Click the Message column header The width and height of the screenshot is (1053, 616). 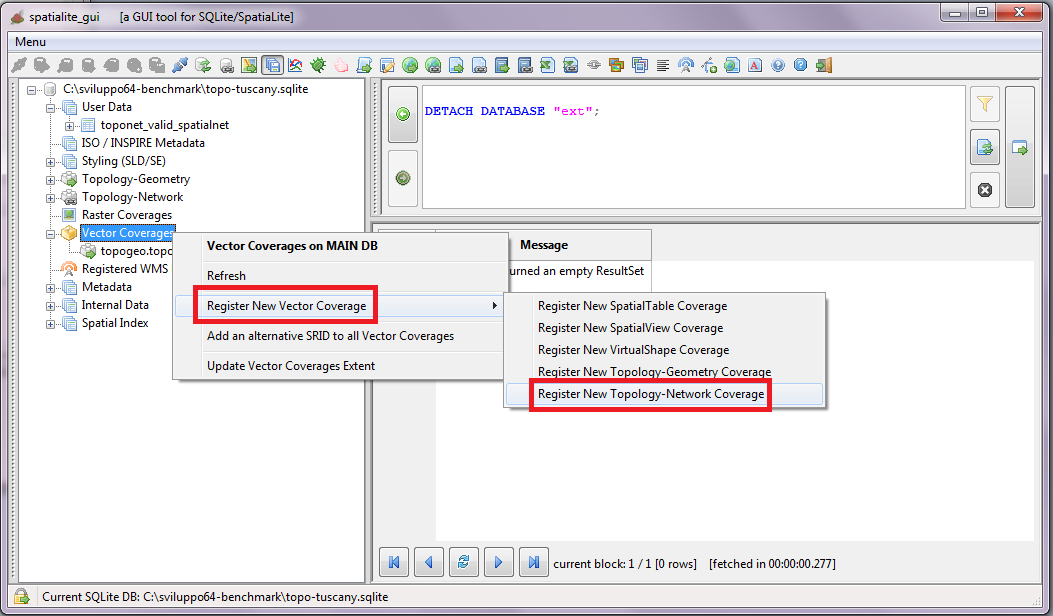(544, 245)
